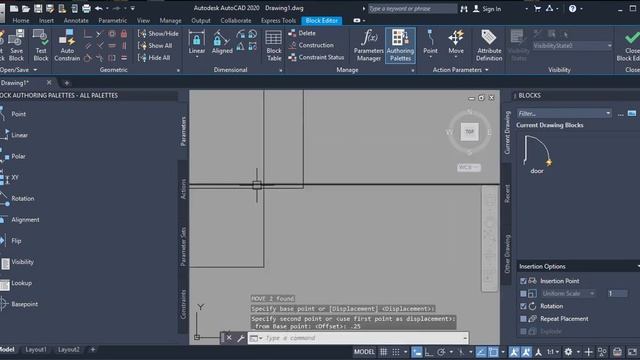
Task: Toggle snap mode in status bar
Action: click(396, 352)
